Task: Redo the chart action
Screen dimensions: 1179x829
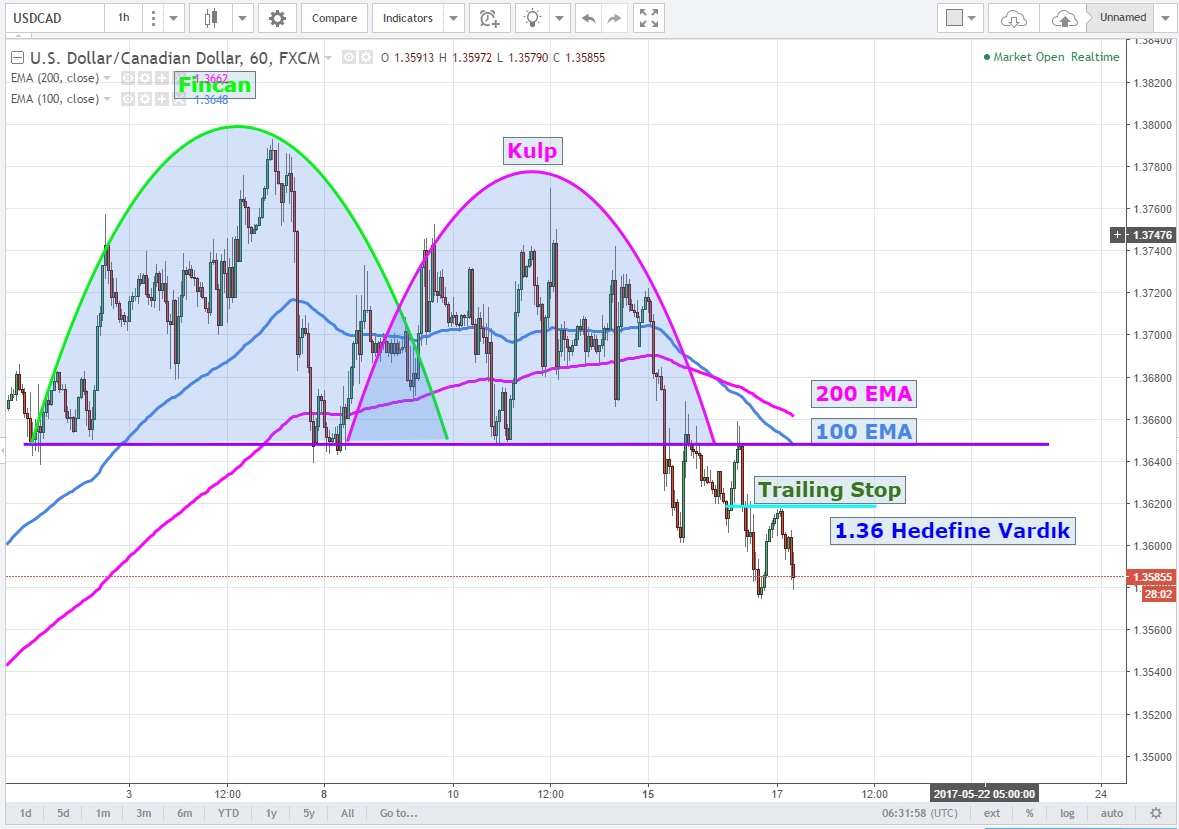Action: point(615,18)
